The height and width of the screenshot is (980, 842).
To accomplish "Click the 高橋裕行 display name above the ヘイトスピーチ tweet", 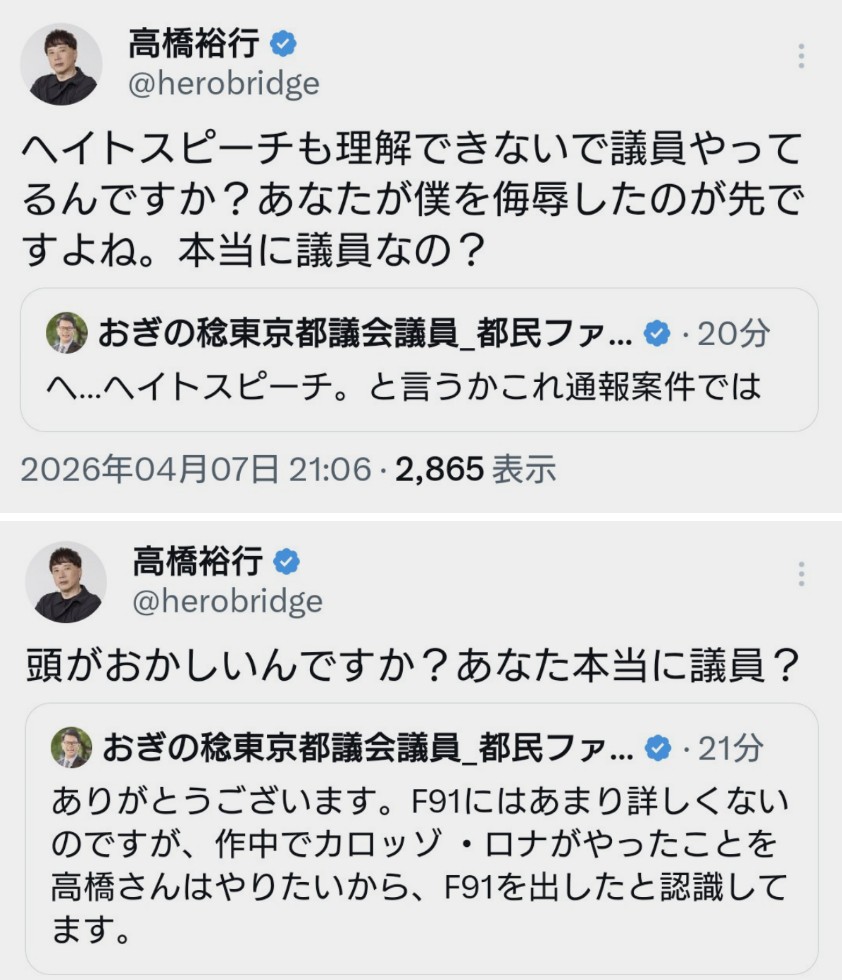I will point(194,44).
